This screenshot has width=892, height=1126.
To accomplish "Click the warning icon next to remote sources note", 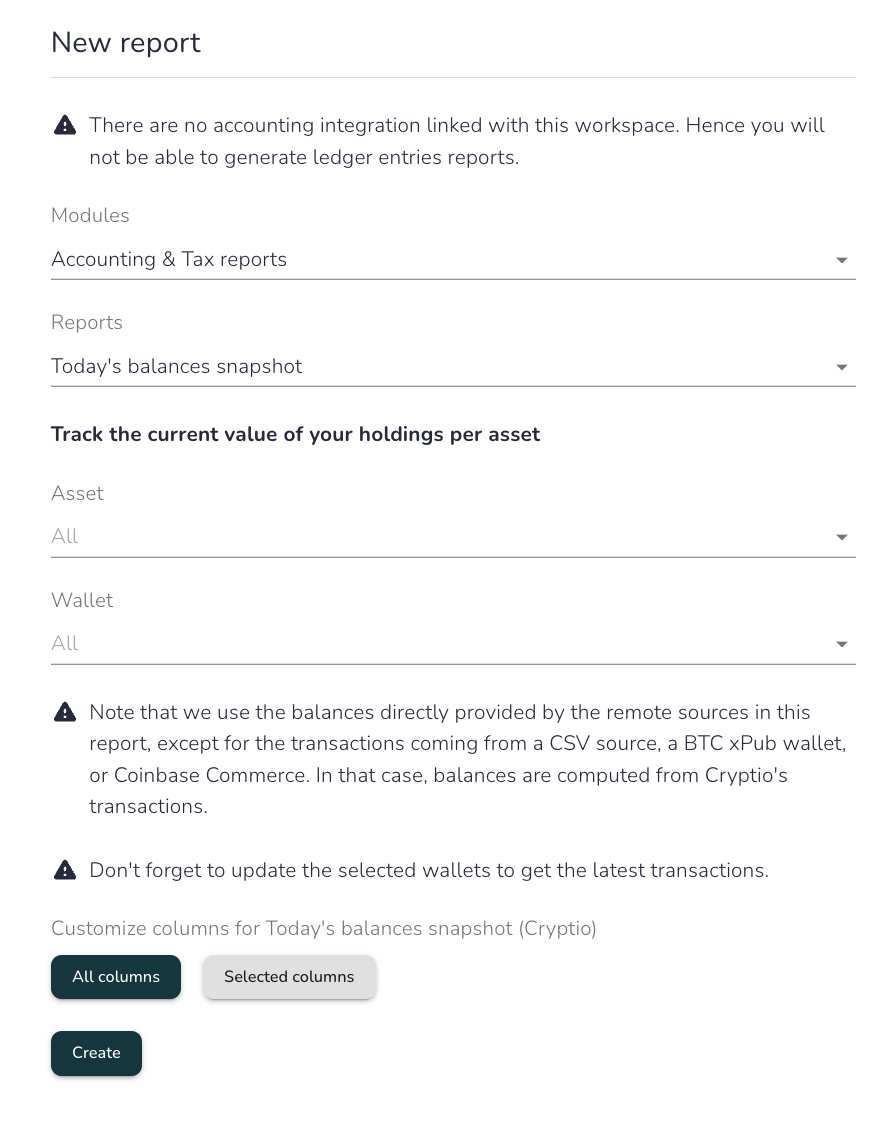I will [x=65, y=712].
